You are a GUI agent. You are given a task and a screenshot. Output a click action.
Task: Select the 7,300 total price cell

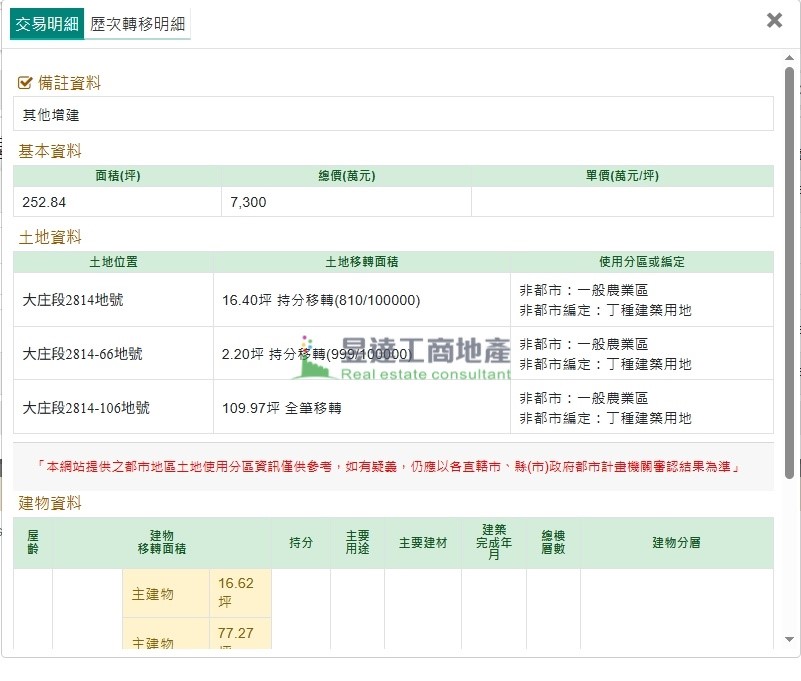coord(346,202)
